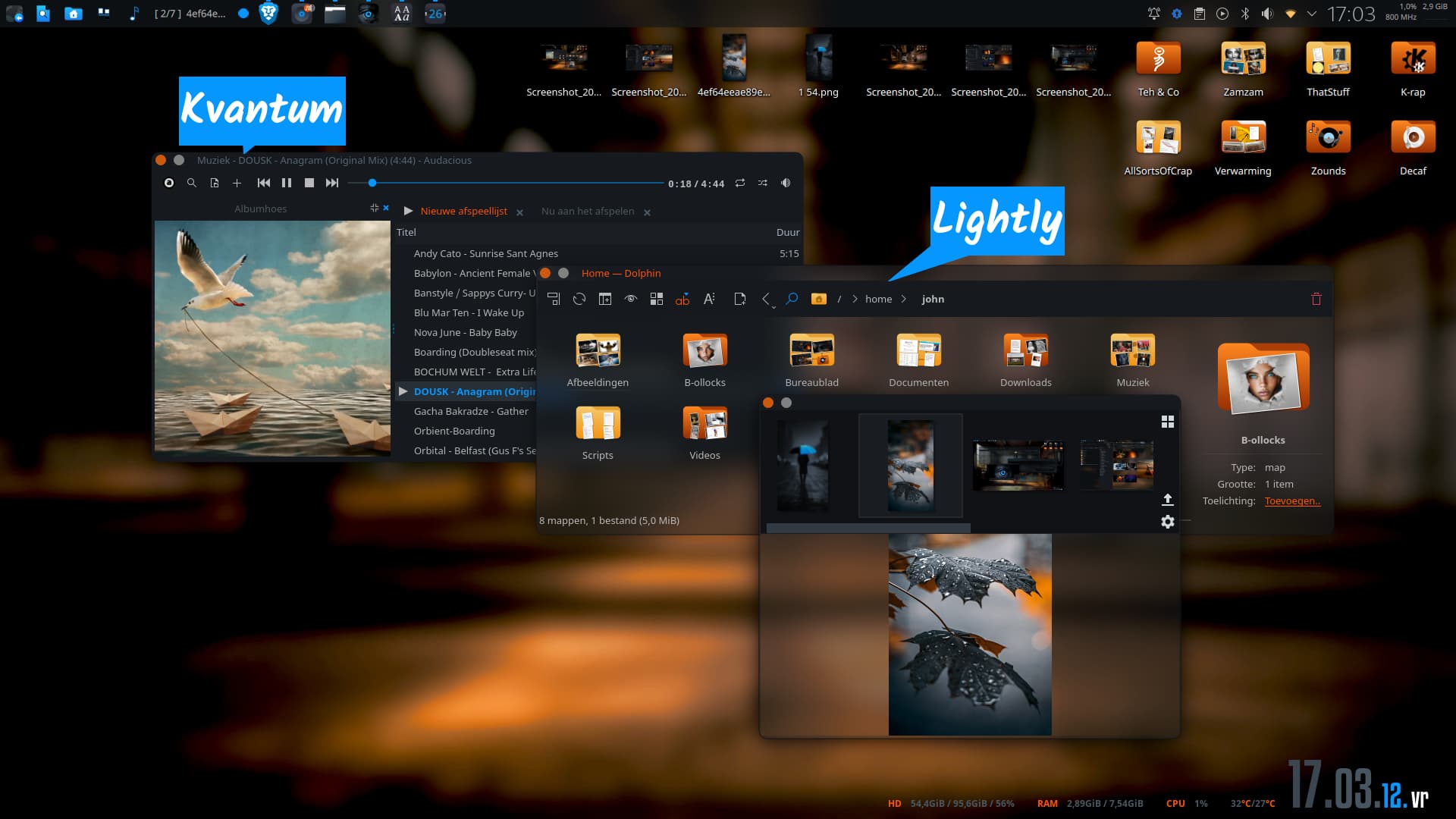Click the Dolphin refresh icon
1456x819 pixels.
pos(579,299)
